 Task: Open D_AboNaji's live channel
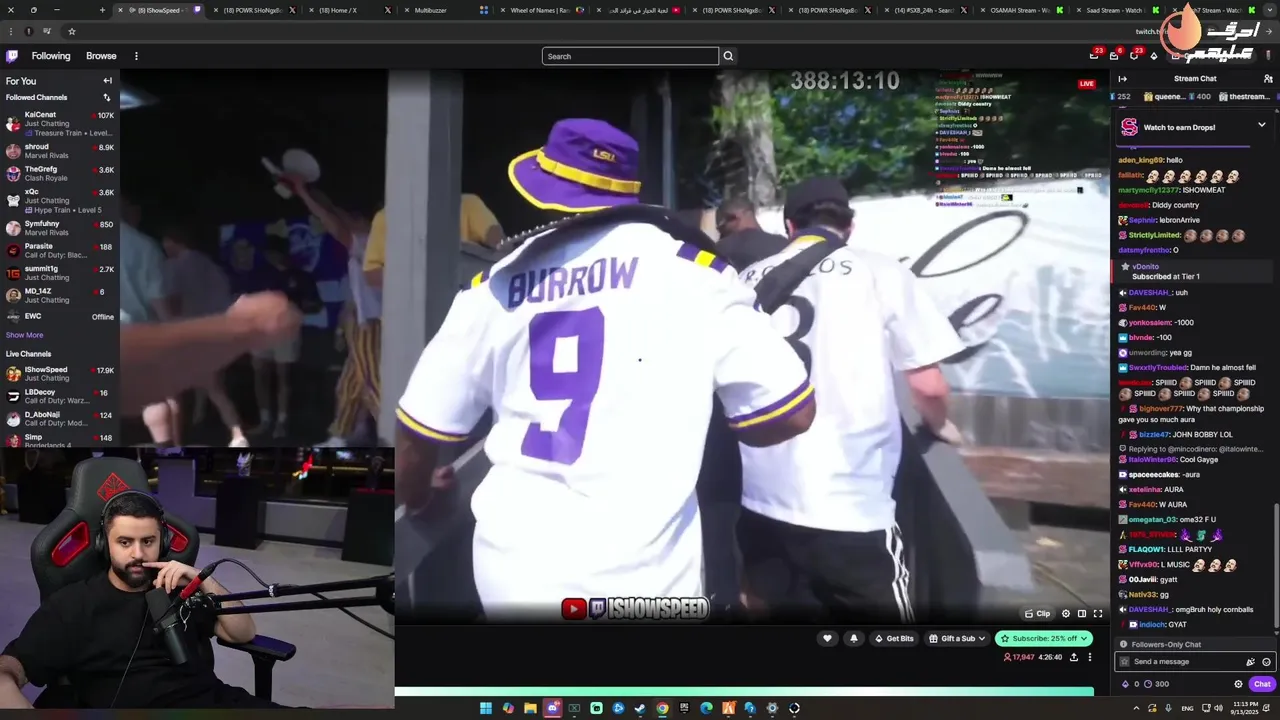(60, 418)
